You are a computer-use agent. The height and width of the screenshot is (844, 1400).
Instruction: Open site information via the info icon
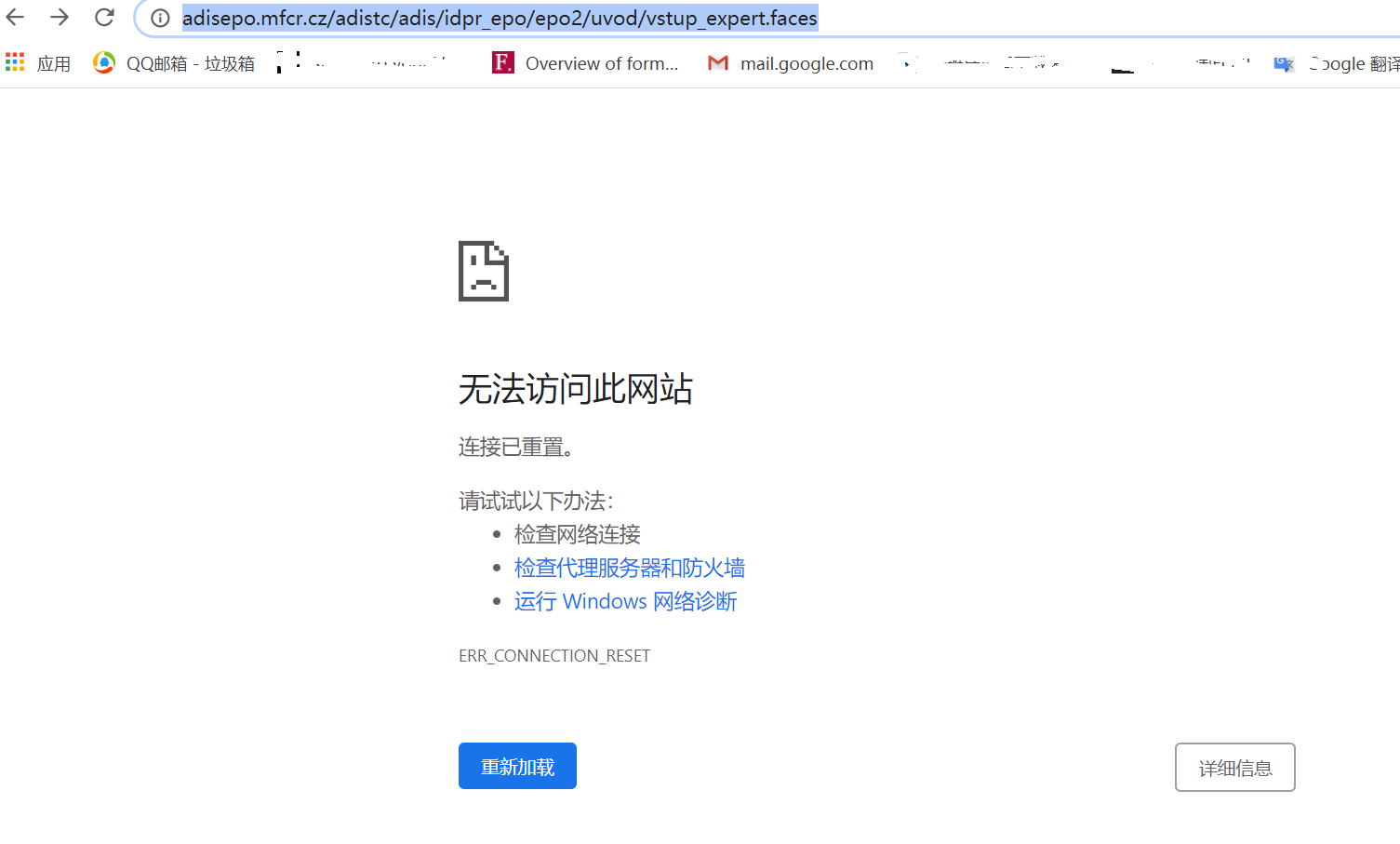click(x=159, y=17)
